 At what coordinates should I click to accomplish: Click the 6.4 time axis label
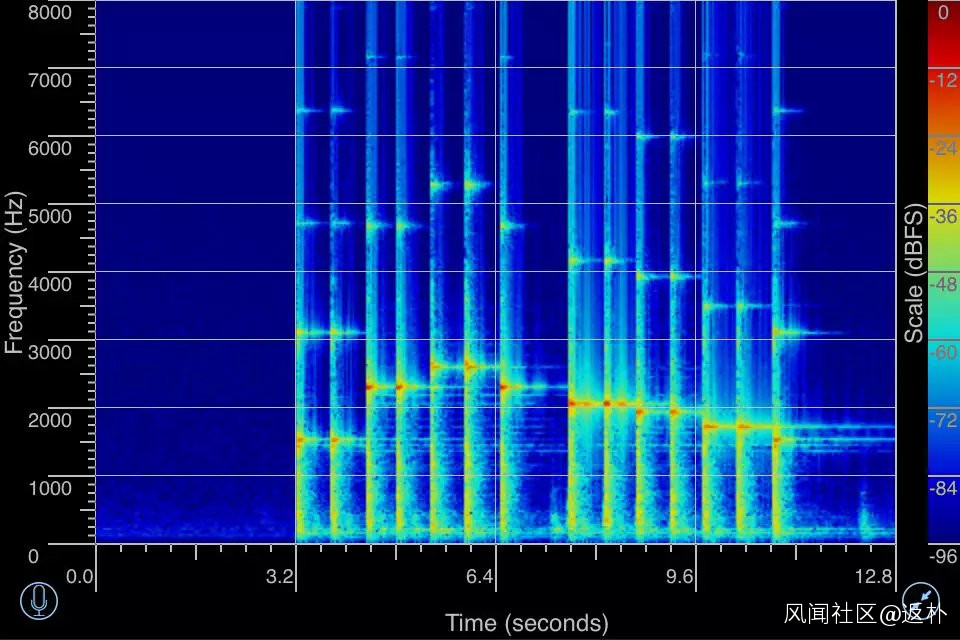(479, 576)
